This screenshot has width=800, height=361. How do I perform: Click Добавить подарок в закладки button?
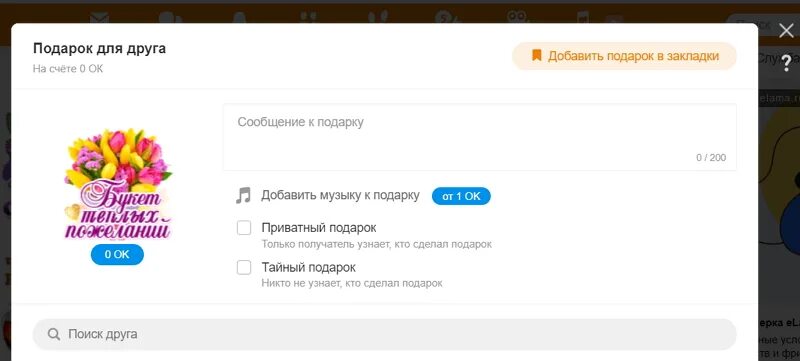click(x=624, y=56)
